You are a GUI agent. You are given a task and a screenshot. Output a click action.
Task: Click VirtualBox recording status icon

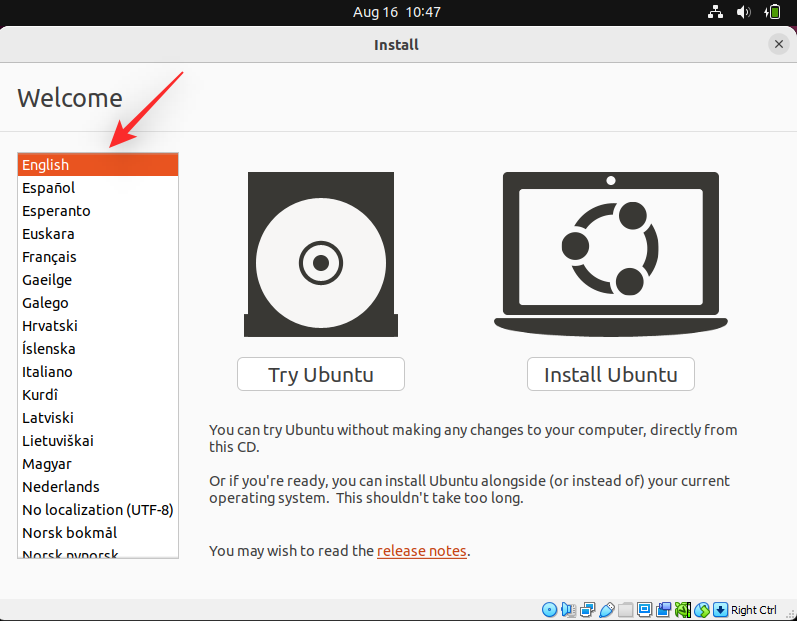[664, 609]
